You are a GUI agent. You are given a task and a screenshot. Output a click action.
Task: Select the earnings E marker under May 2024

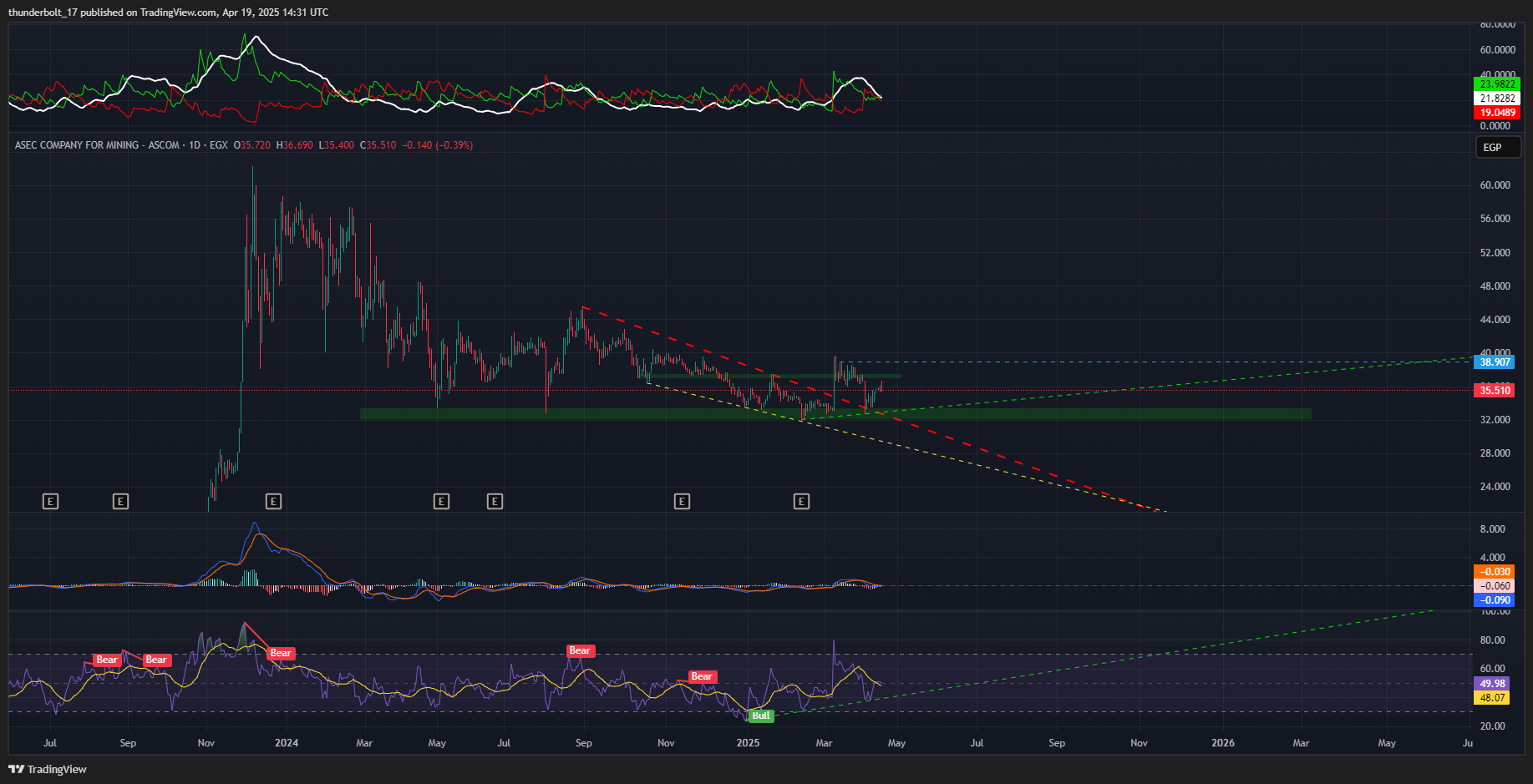pyautogui.click(x=441, y=501)
